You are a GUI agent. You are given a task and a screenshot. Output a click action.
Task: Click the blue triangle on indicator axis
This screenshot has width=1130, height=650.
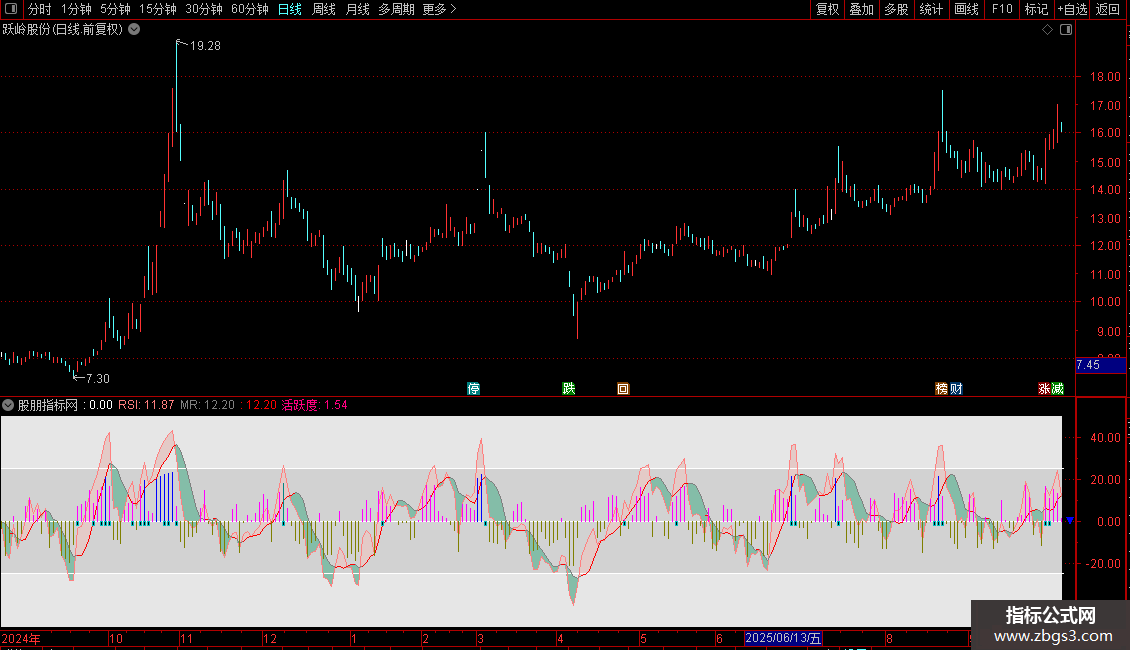click(1069, 520)
